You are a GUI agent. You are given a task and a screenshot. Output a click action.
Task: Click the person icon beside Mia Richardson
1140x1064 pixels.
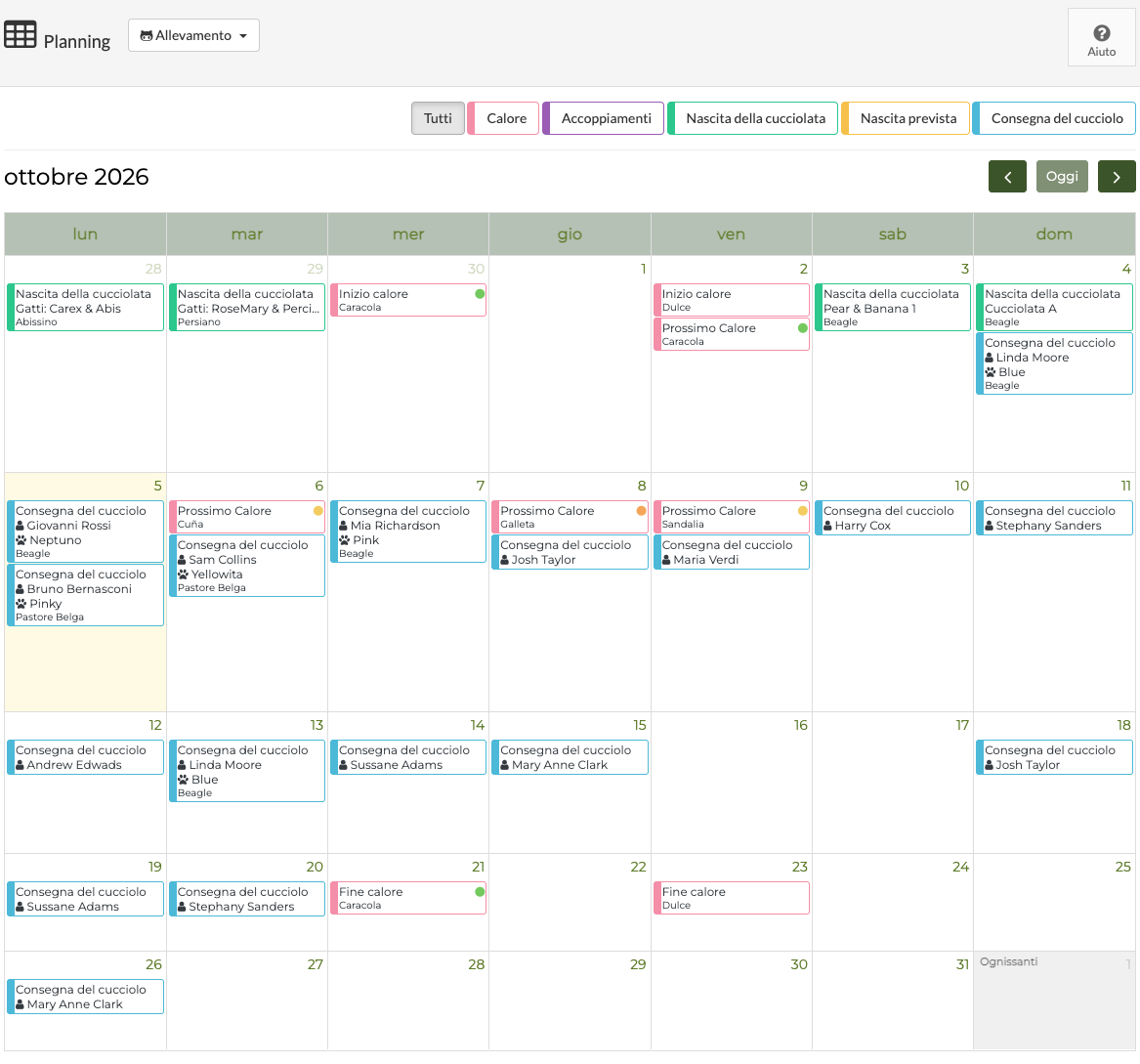pyautogui.click(x=344, y=526)
